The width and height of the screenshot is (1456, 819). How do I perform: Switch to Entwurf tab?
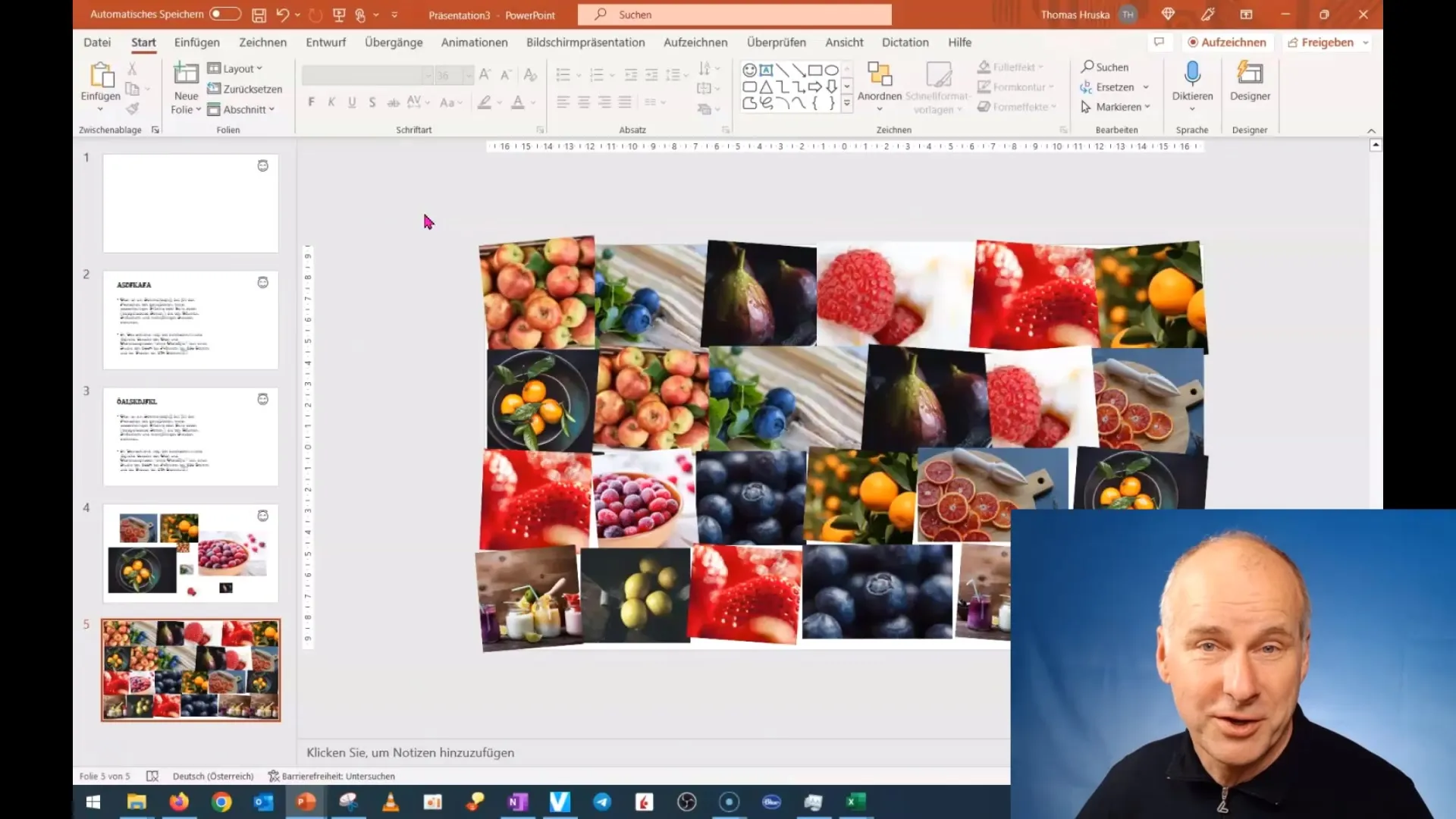325,42
